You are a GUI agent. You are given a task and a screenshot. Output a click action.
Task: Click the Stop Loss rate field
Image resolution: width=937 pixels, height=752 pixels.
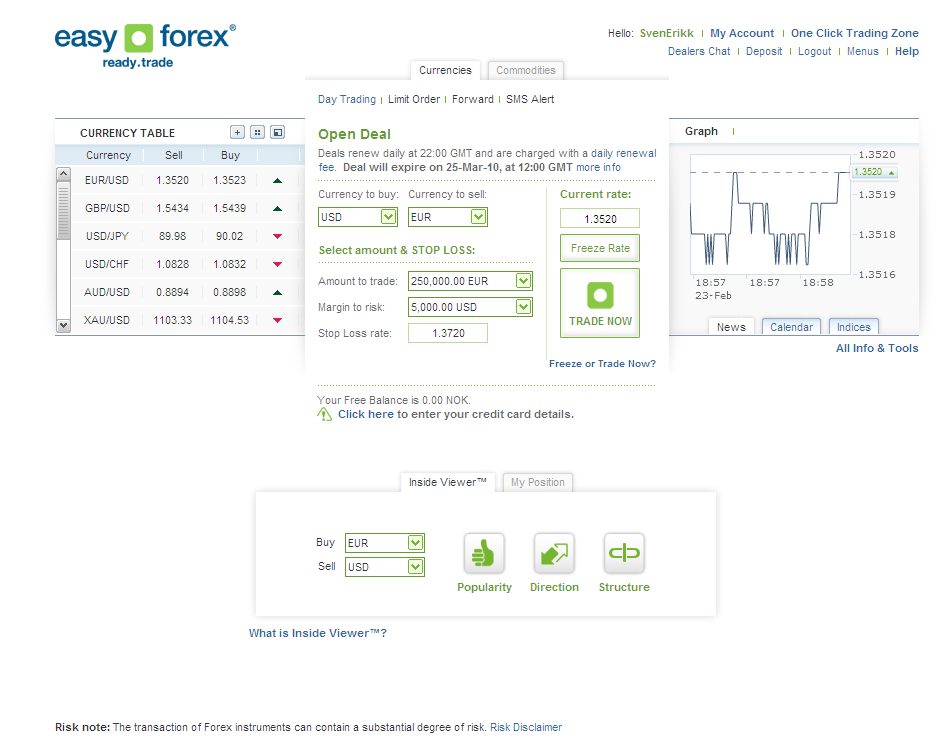pyautogui.click(x=448, y=333)
